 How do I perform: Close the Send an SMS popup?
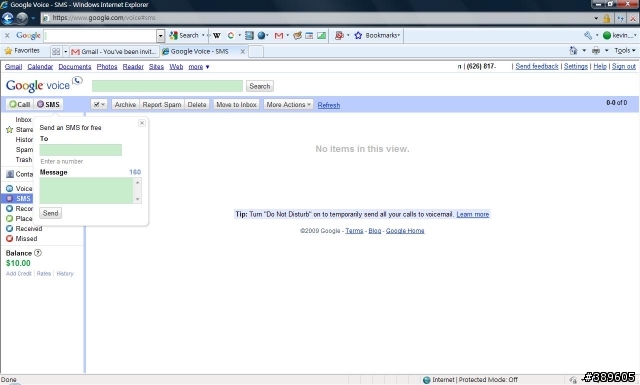[142, 123]
